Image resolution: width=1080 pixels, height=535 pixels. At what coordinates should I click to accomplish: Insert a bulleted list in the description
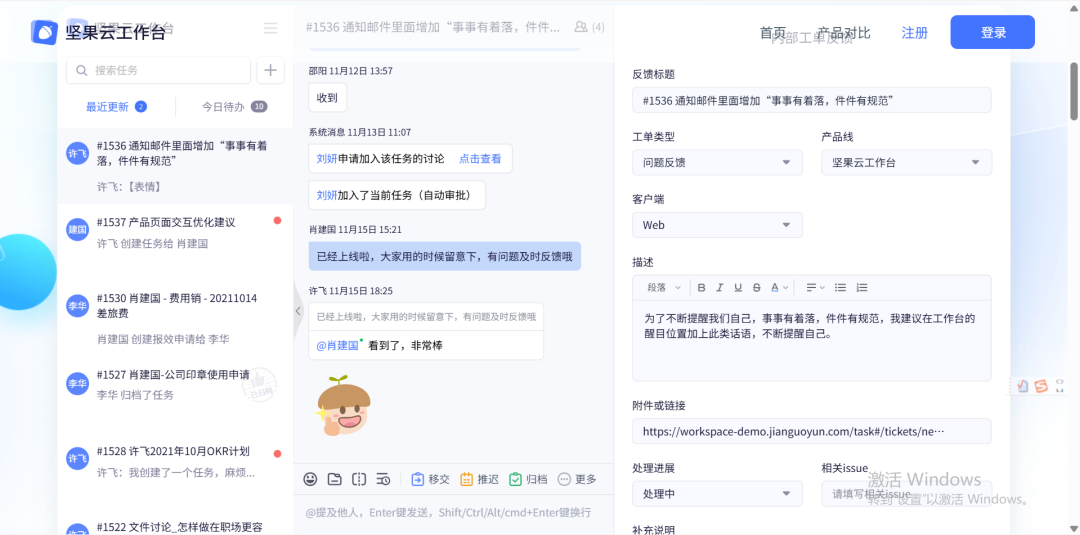click(x=840, y=287)
